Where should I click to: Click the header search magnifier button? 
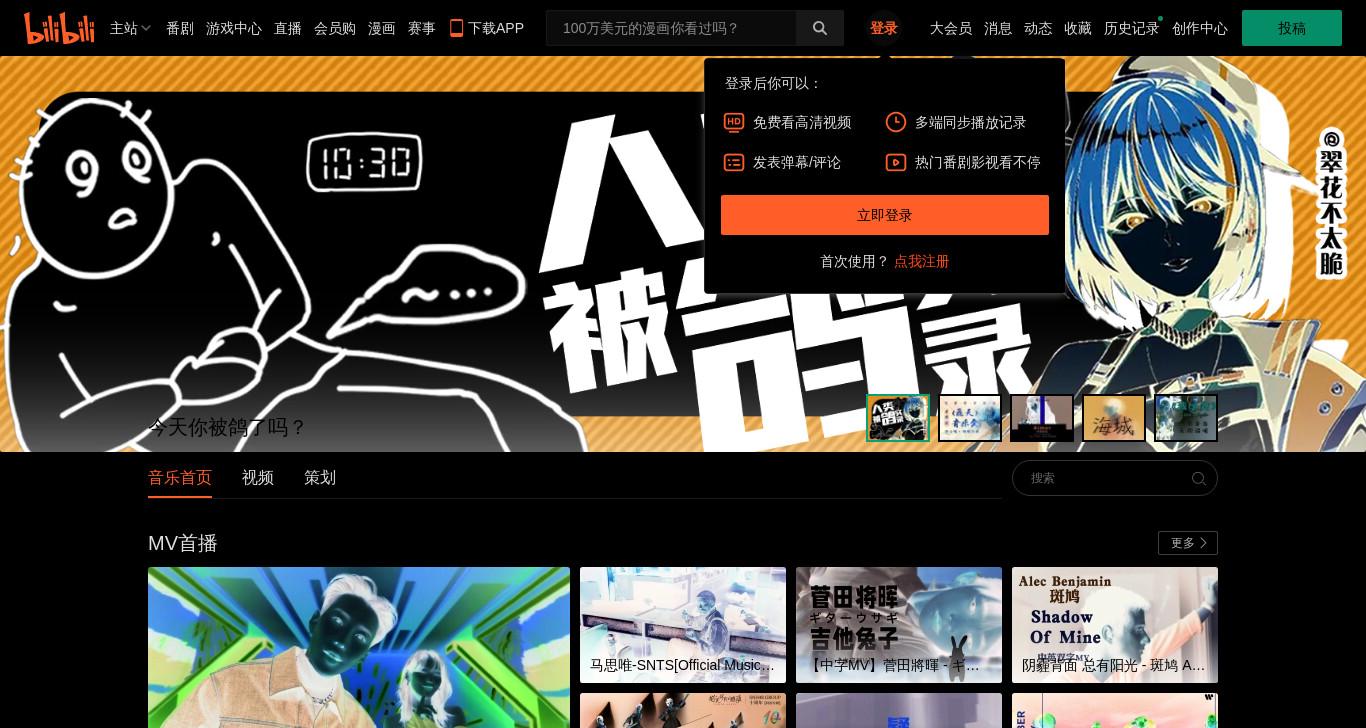point(820,28)
